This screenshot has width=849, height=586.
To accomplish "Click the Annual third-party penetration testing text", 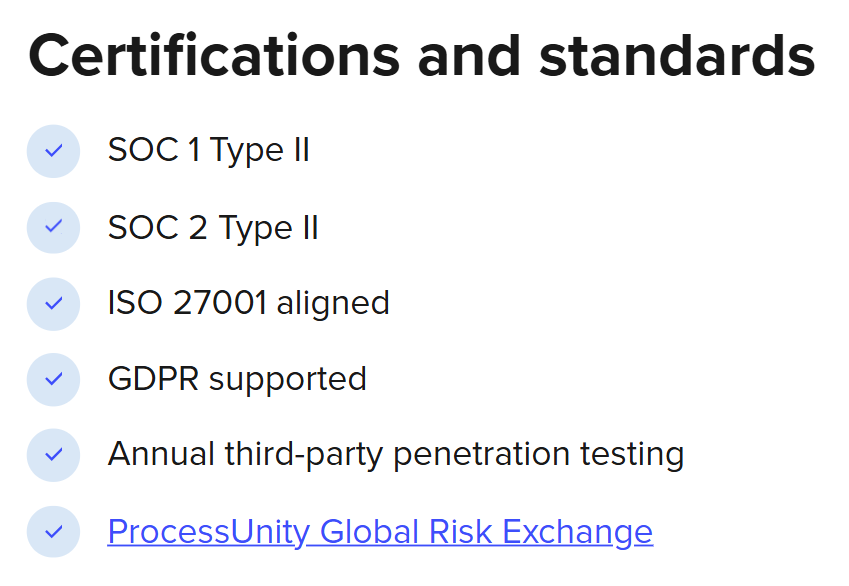I will 396,454.
